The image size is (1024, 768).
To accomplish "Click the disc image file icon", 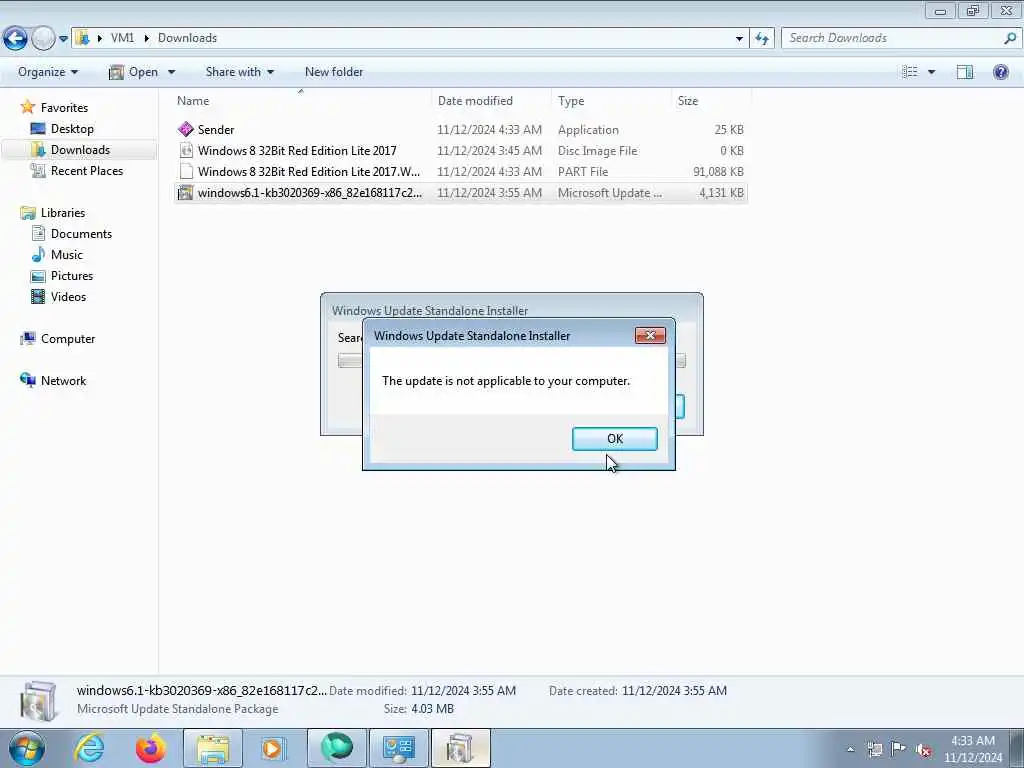I will pos(186,151).
